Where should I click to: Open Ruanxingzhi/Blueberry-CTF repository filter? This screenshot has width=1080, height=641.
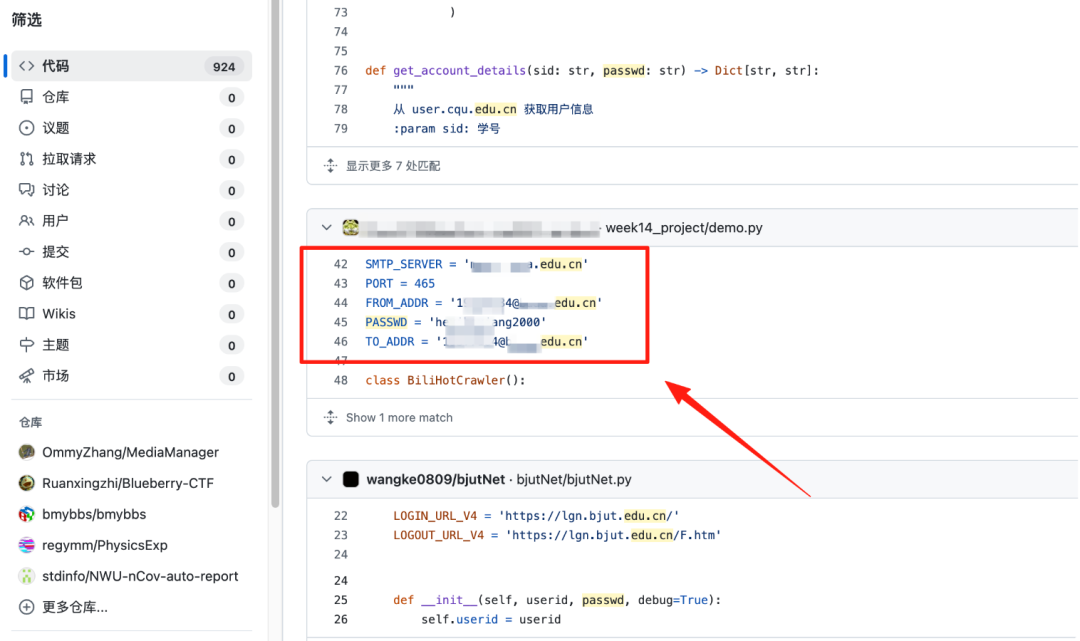[128, 483]
